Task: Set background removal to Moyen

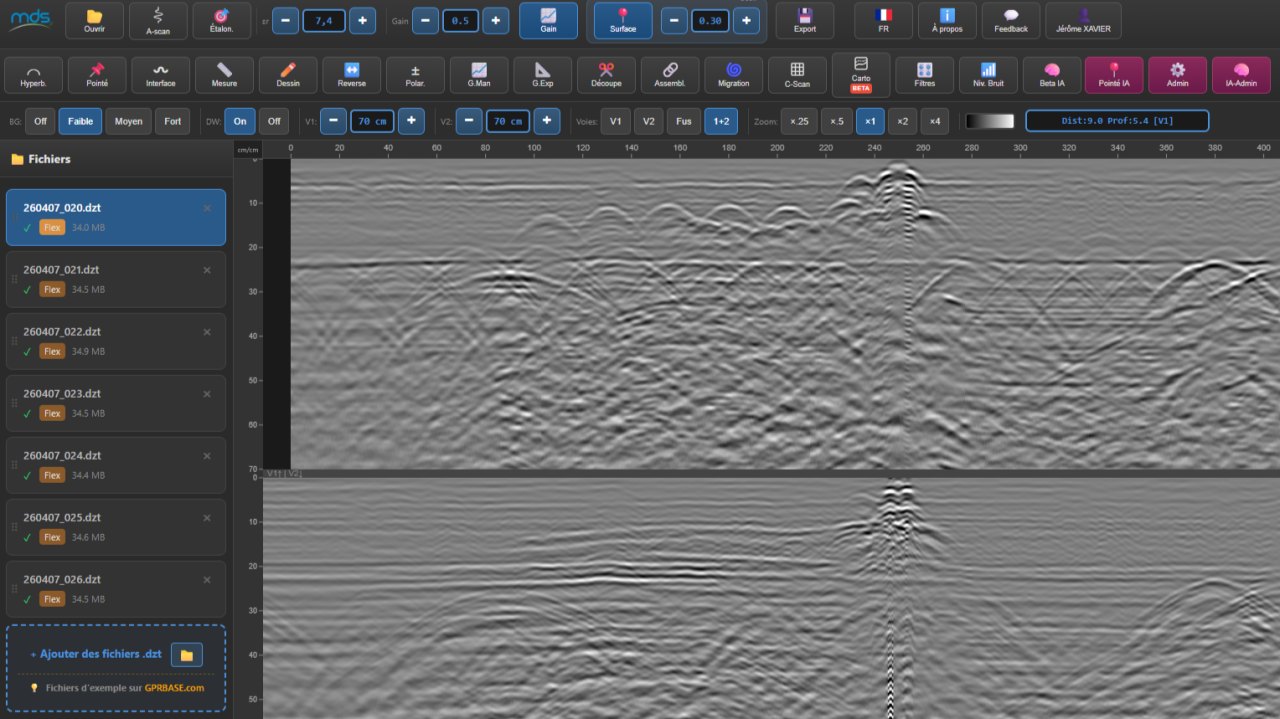Action: (128, 121)
